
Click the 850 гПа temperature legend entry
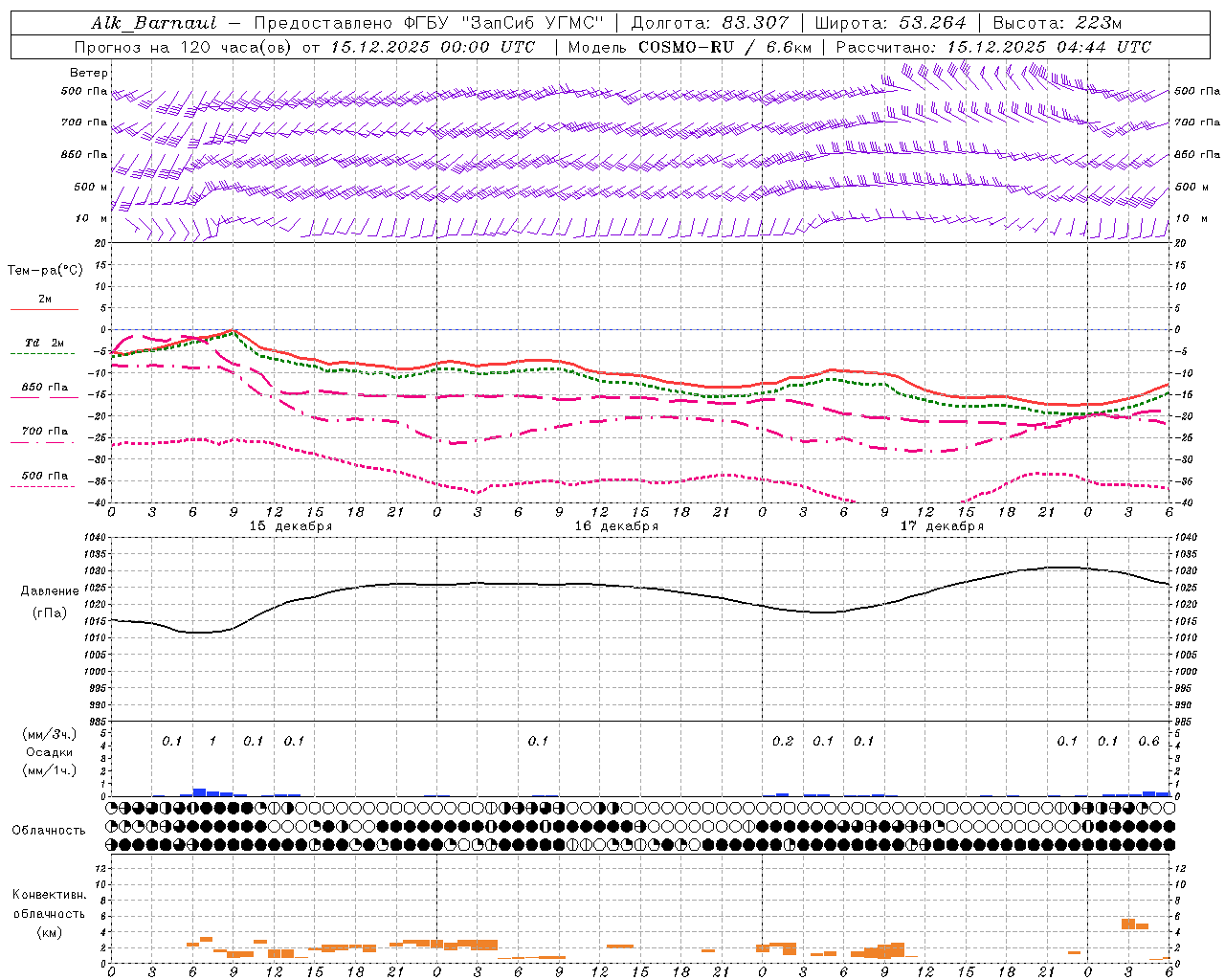click(45, 388)
